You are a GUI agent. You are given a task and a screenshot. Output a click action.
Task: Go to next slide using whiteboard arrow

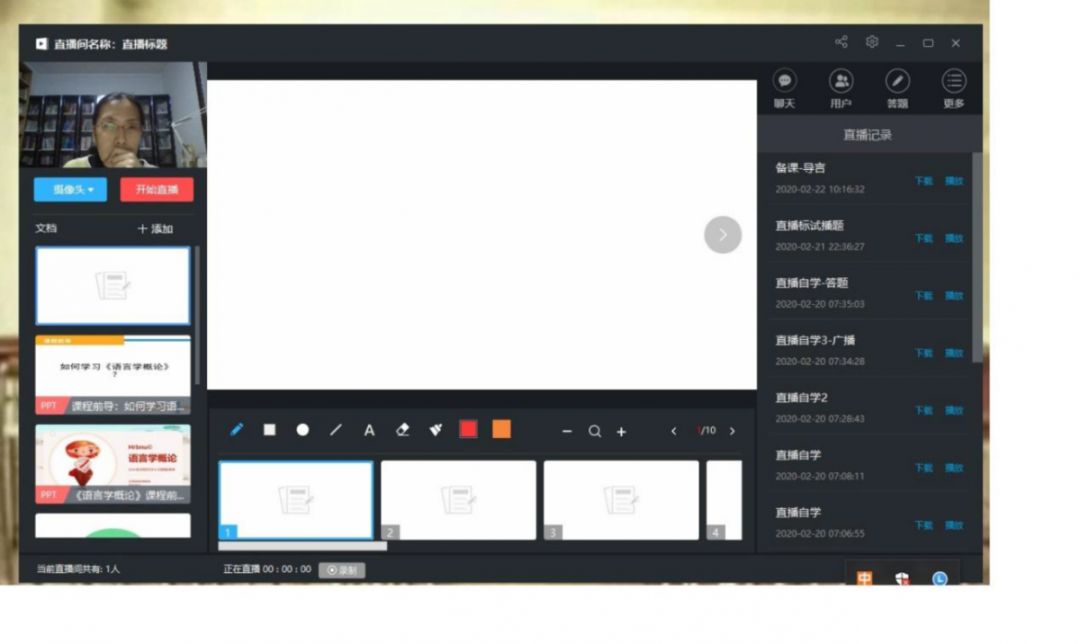pos(723,235)
